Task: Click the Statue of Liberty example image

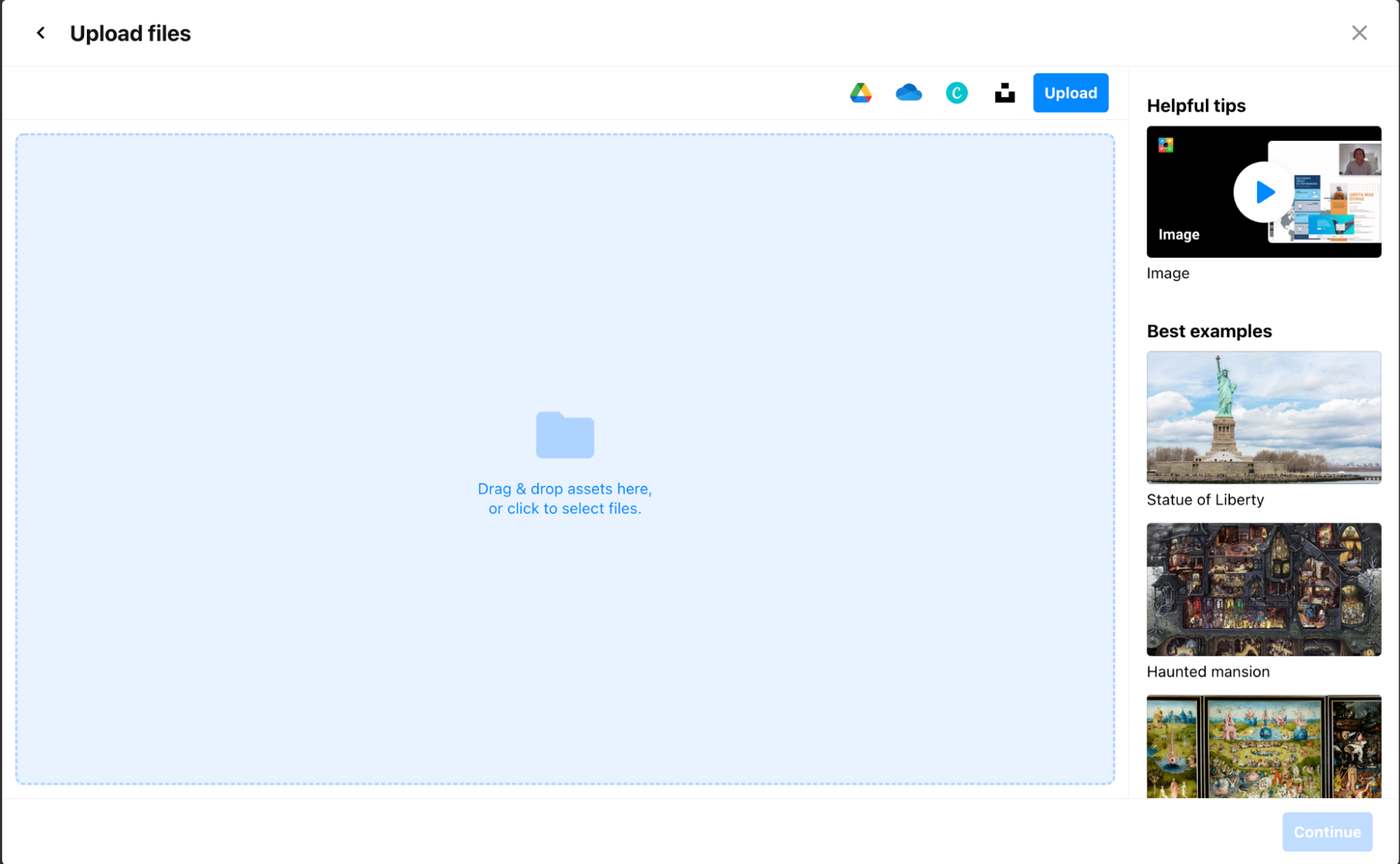Action: [x=1263, y=417]
